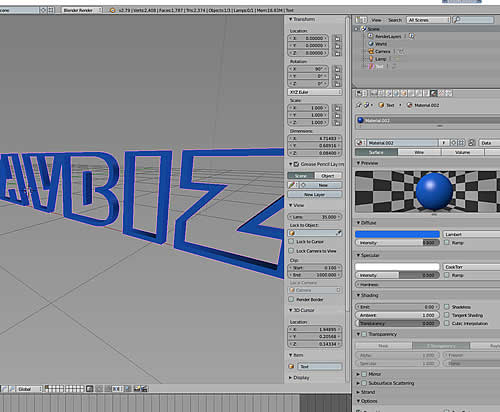Lock the Location X value
Image resolution: width=500 pixels, height=412 pixels.
pyautogui.click(x=337, y=38)
